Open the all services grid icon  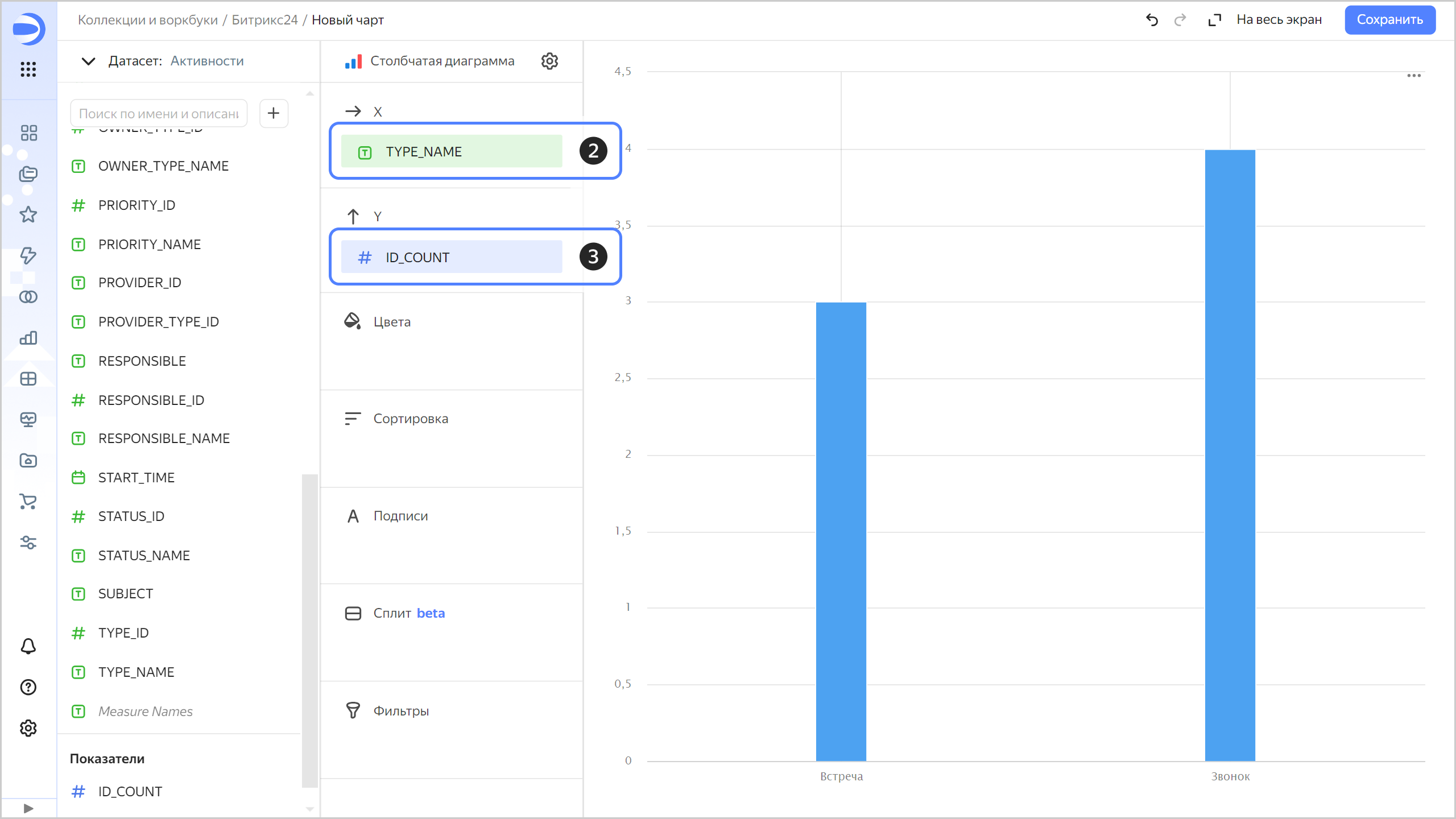point(28,69)
